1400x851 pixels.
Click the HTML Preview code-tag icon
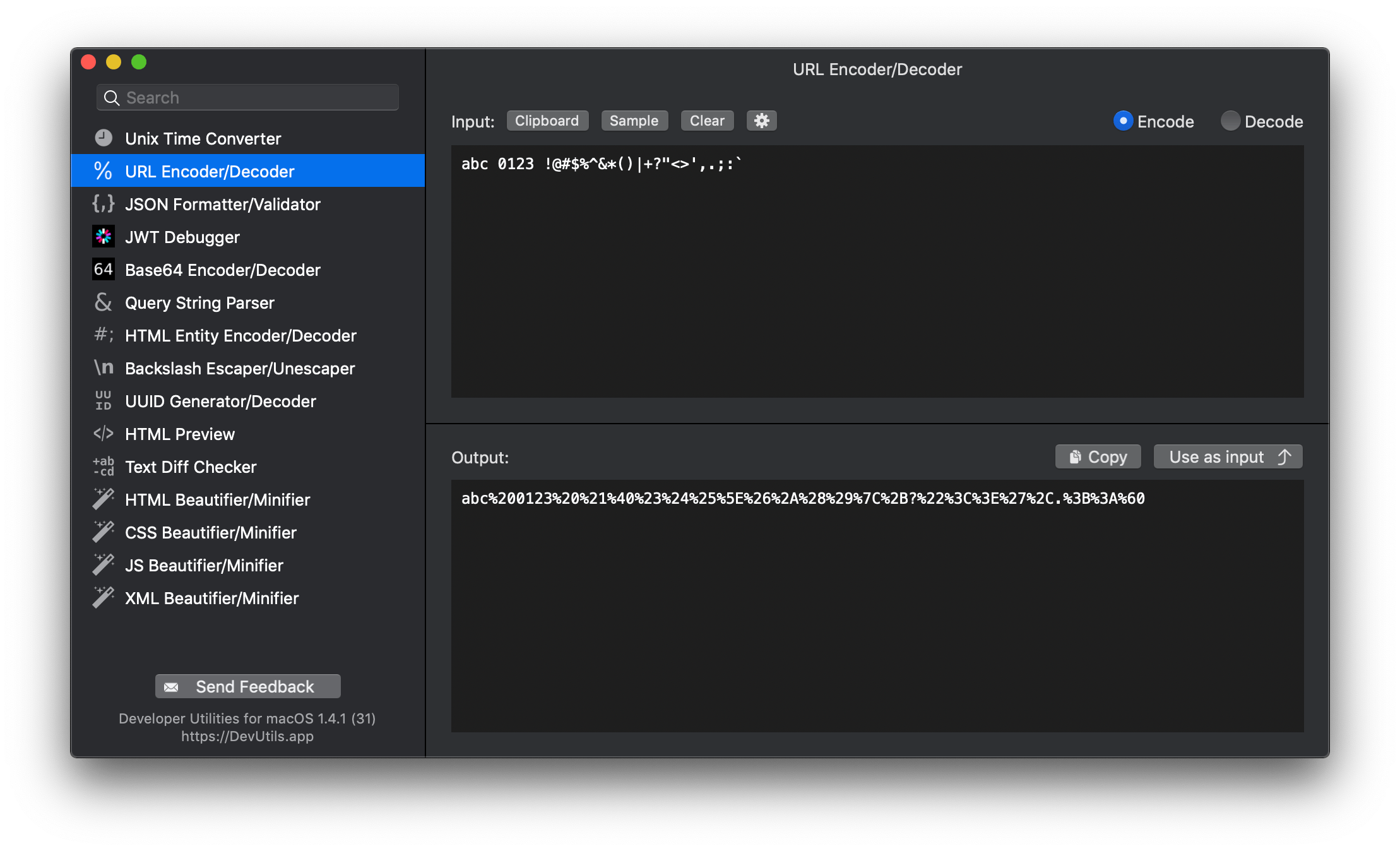coord(104,434)
